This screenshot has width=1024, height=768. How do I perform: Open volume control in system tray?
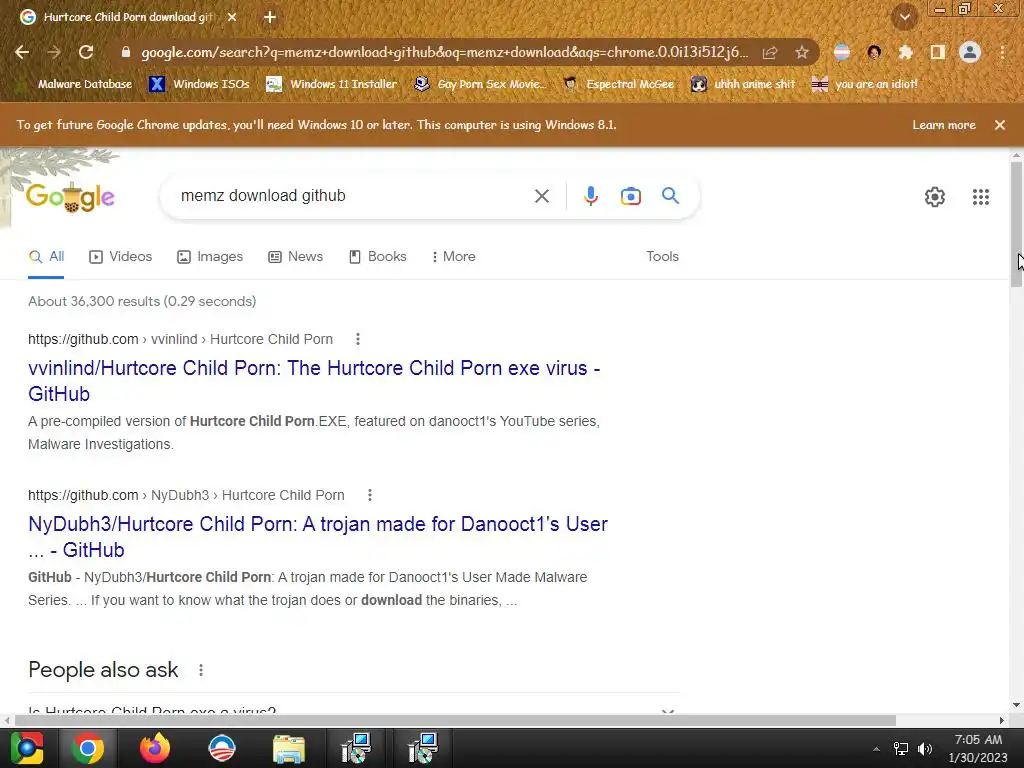click(925, 748)
